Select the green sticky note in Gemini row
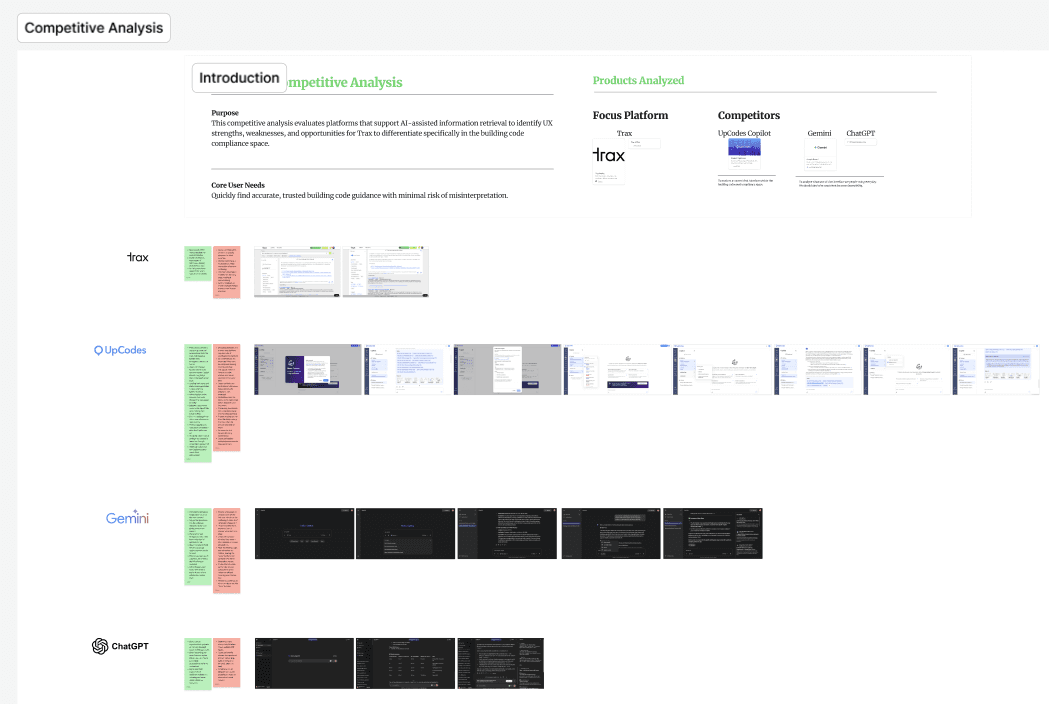This screenshot has height=704, width=1049. pos(198,547)
